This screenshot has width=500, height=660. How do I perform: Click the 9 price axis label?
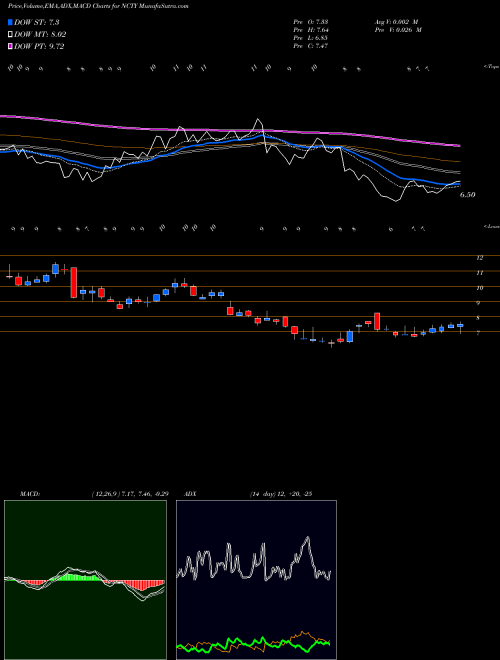click(x=479, y=303)
